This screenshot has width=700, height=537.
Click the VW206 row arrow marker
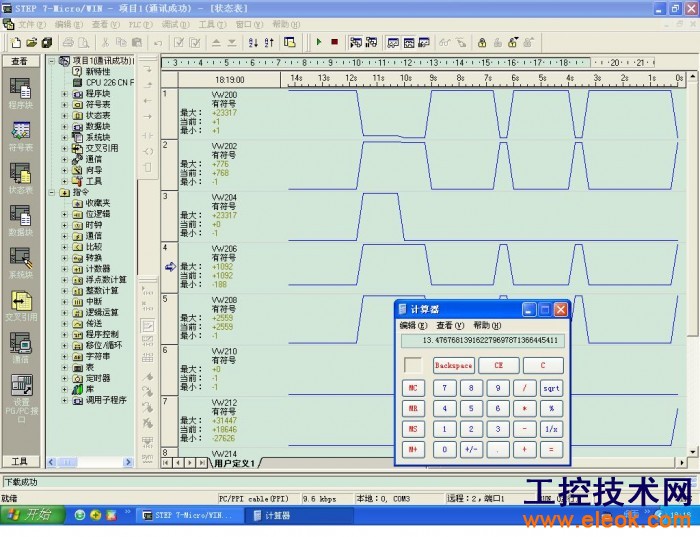[170, 267]
